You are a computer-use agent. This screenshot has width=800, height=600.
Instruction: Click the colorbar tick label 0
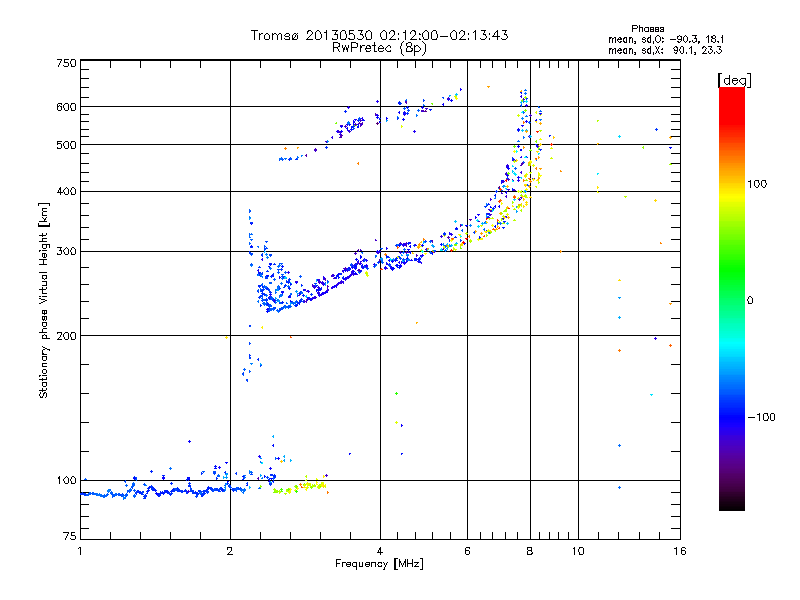(750, 301)
